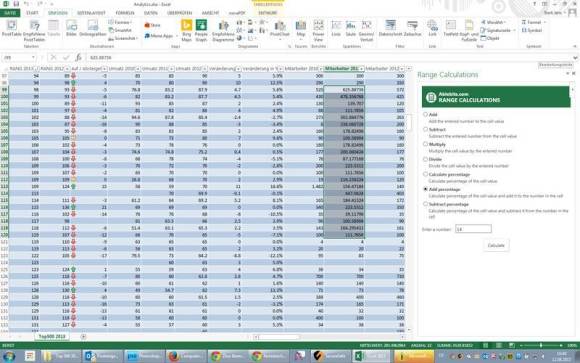This screenshot has height=363, width=580.
Task: Adjust the zoom slider in status bar
Action: (541, 345)
